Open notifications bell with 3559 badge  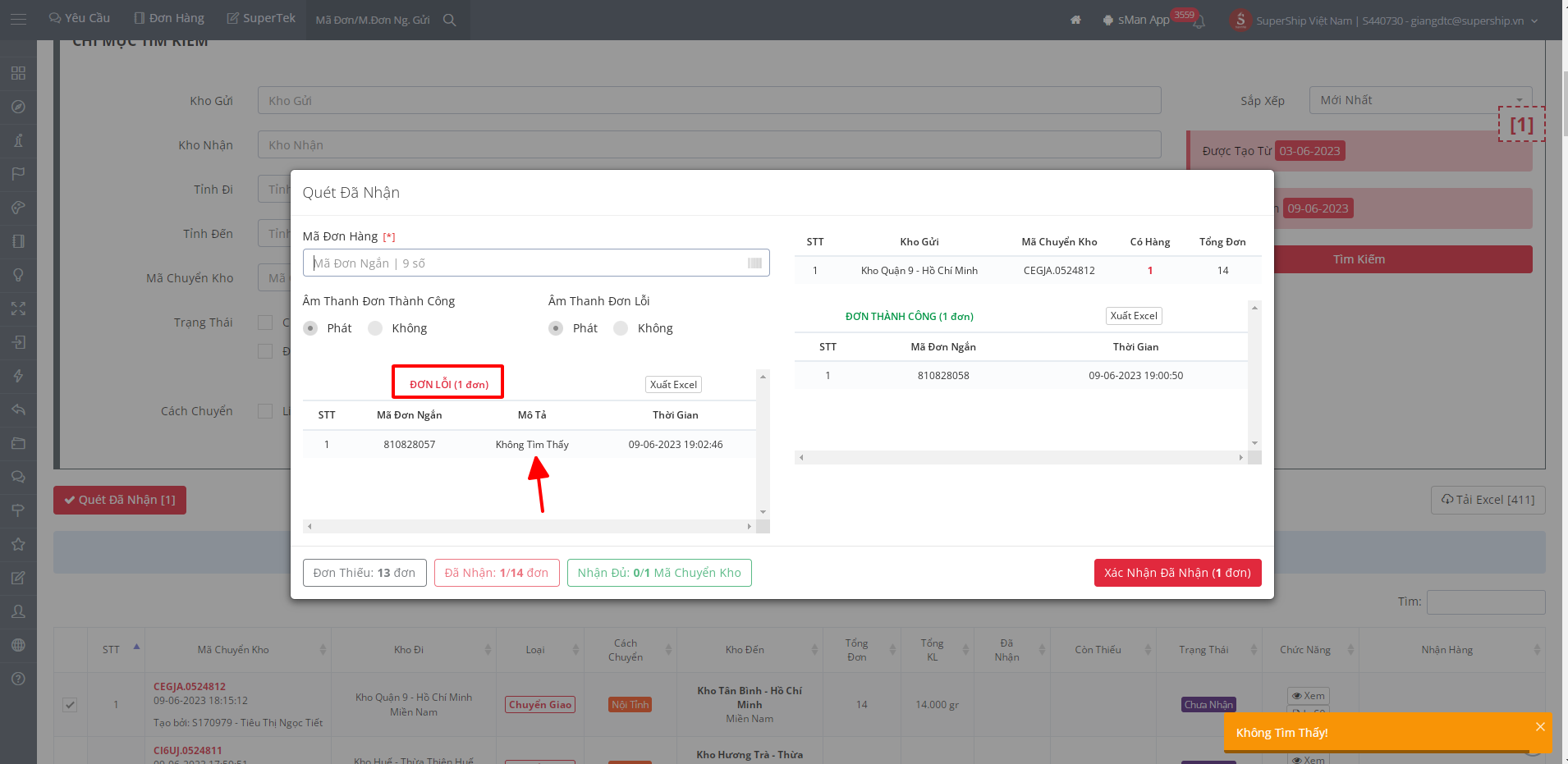pyautogui.click(x=1199, y=21)
